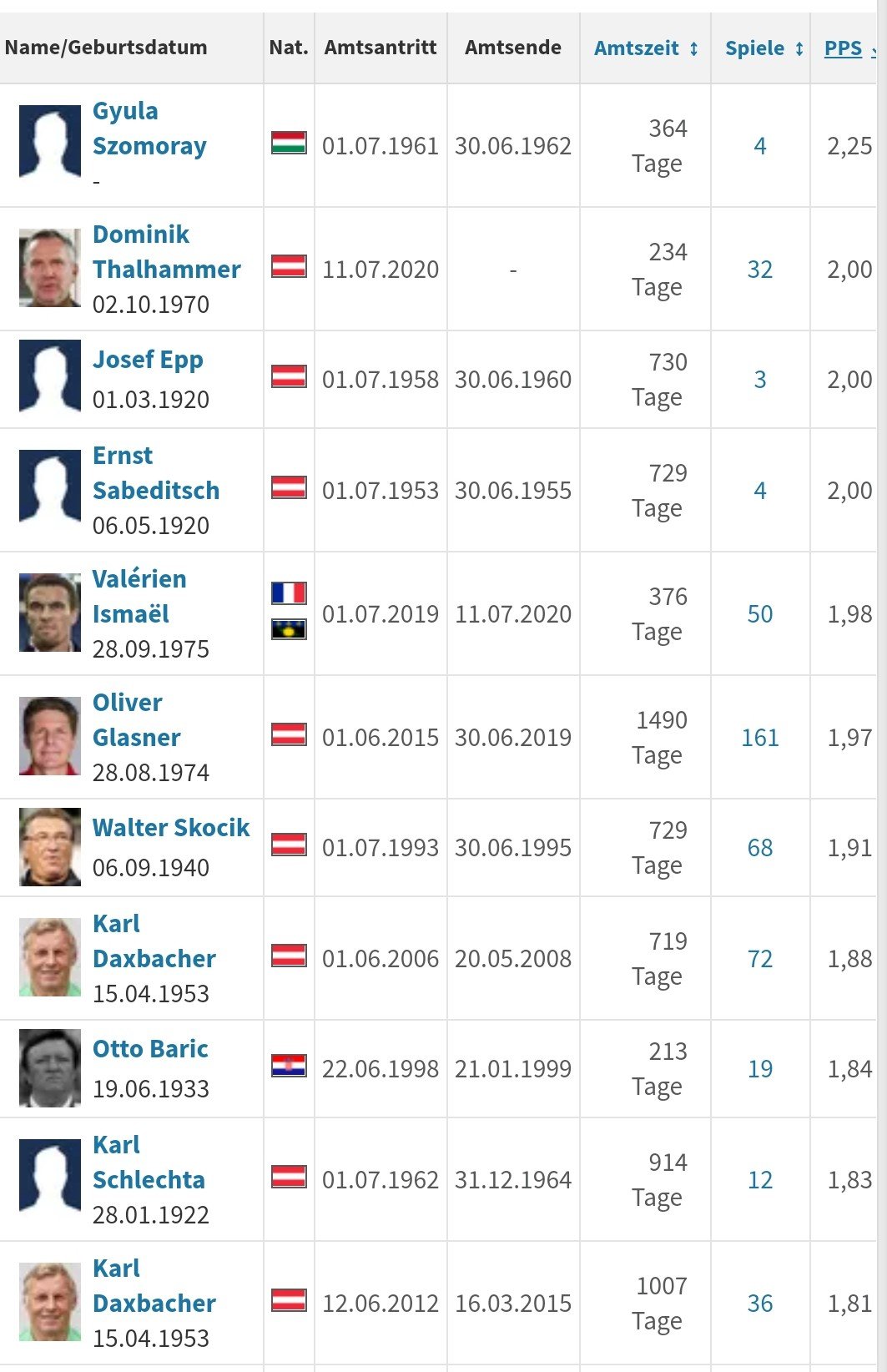Click the 32 games link for Thalhammer

pyautogui.click(x=760, y=270)
